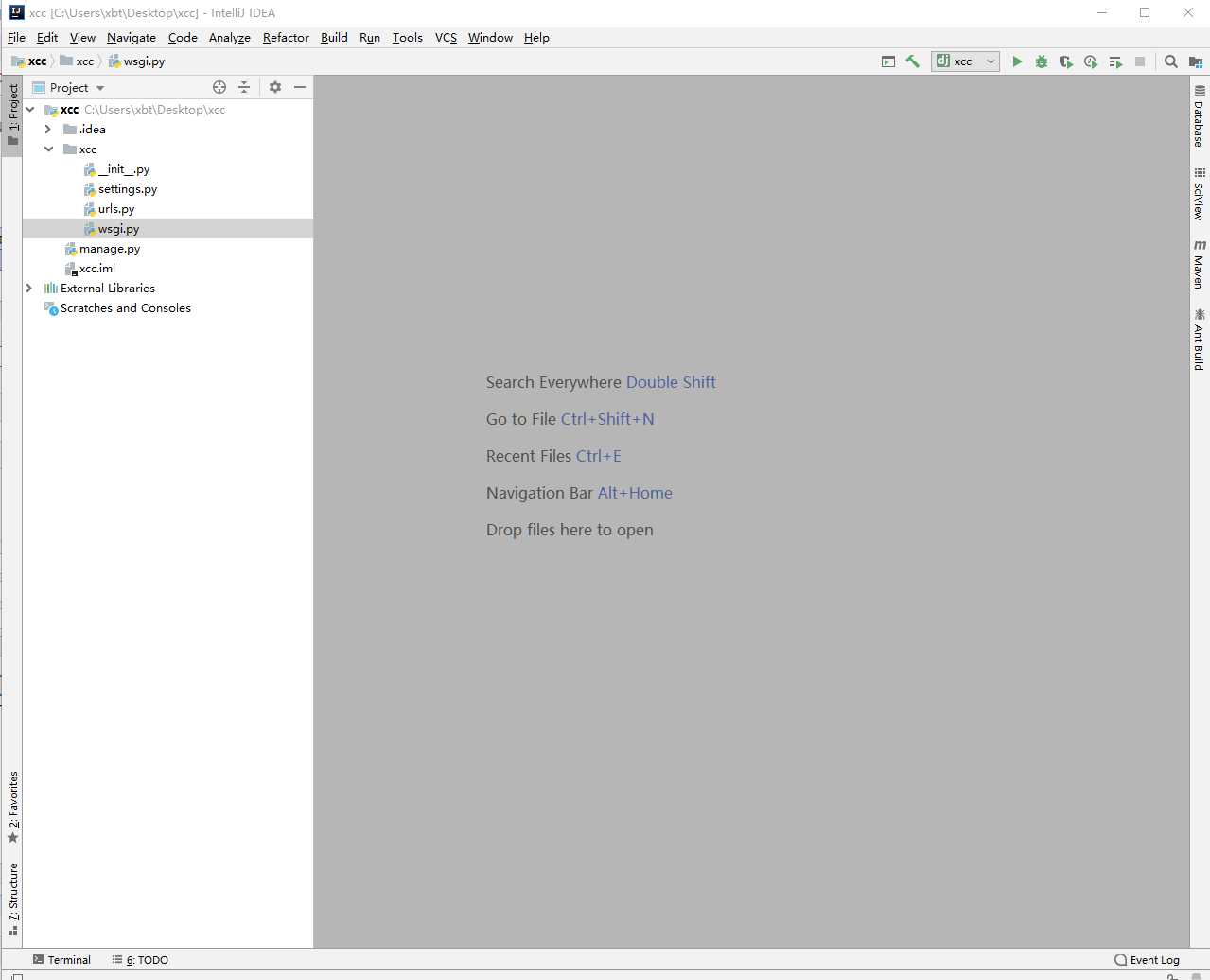
Task: Open the 2: Favorites side tab
Action: pyautogui.click(x=13, y=808)
